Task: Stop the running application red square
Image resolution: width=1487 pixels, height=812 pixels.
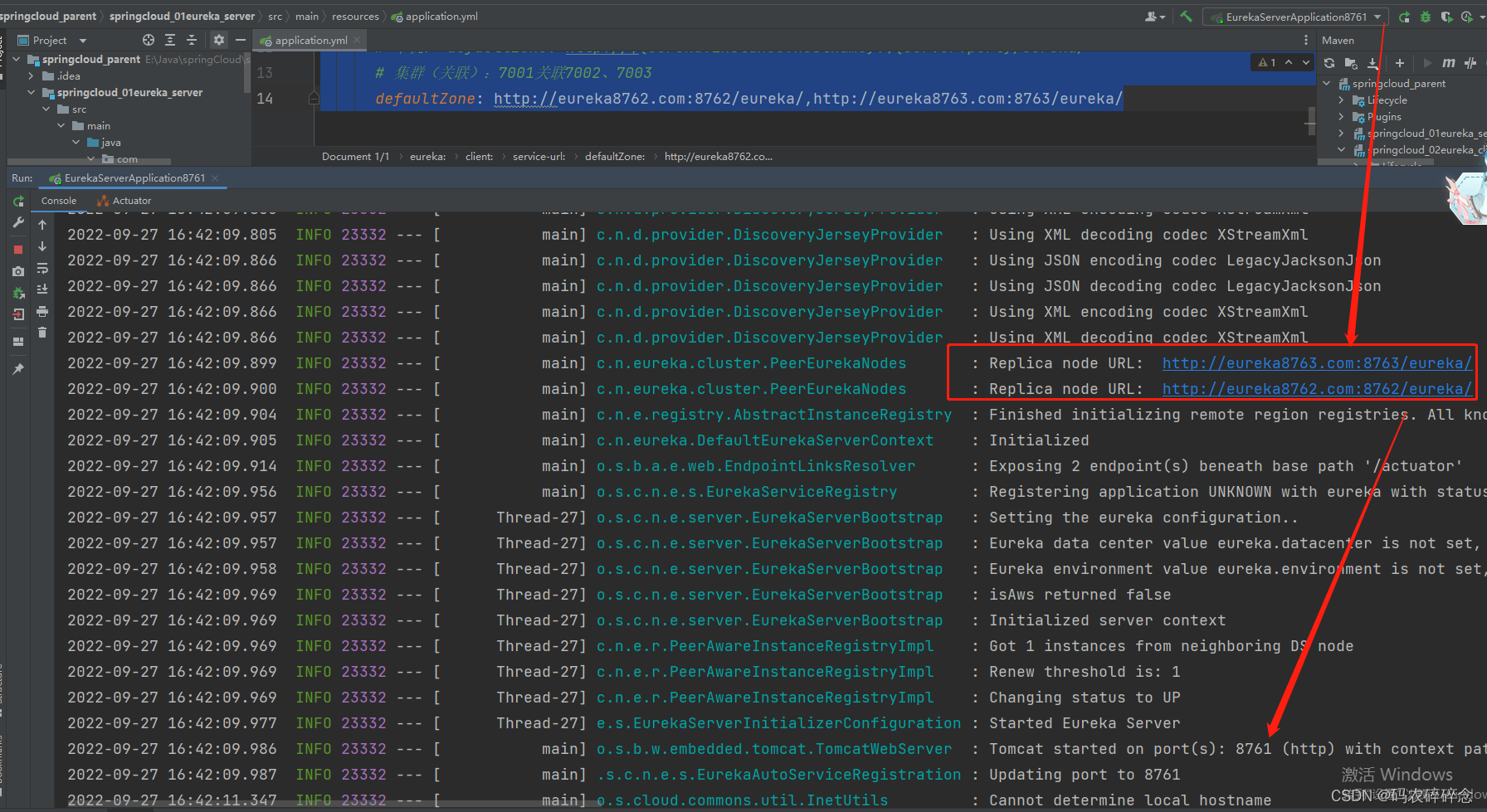Action: point(18,249)
